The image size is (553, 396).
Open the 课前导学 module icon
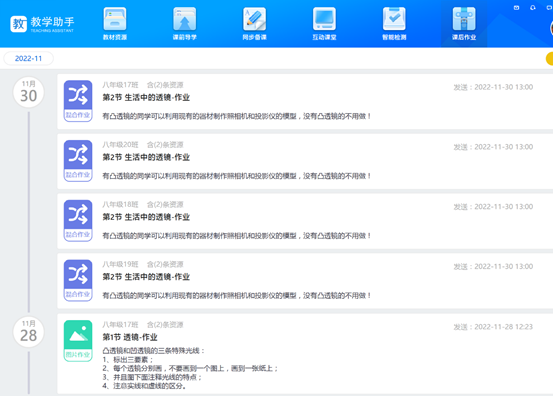pyautogui.click(x=184, y=19)
